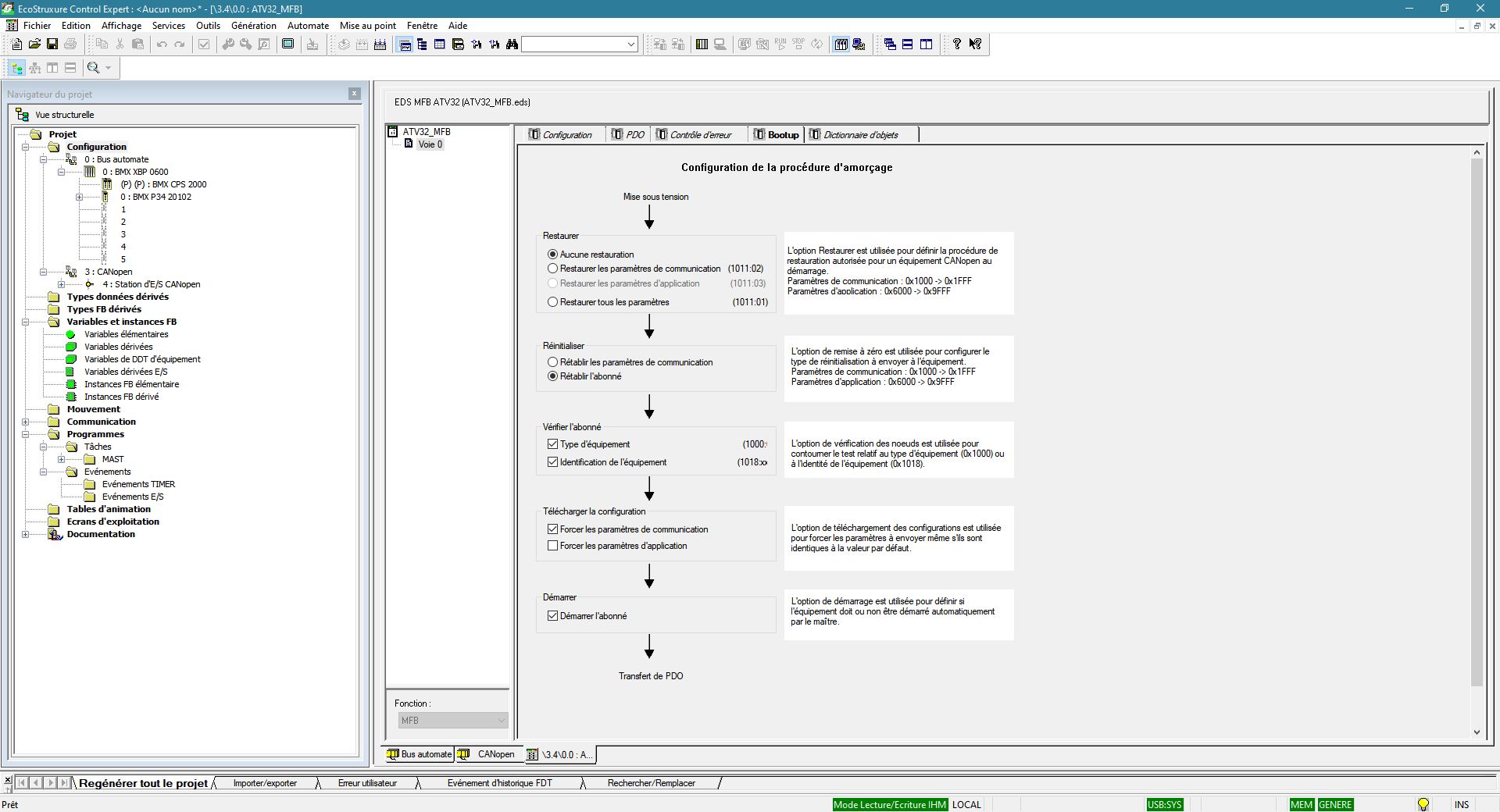Expand the Communication tree node
This screenshot has width=1500, height=812.
(x=26, y=422)
